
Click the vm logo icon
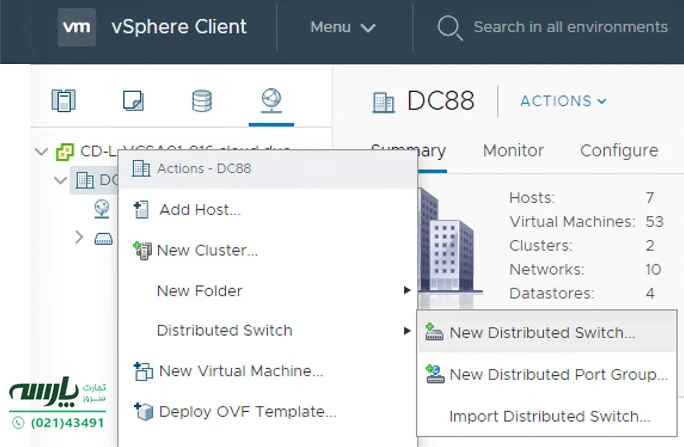(77, 27)
